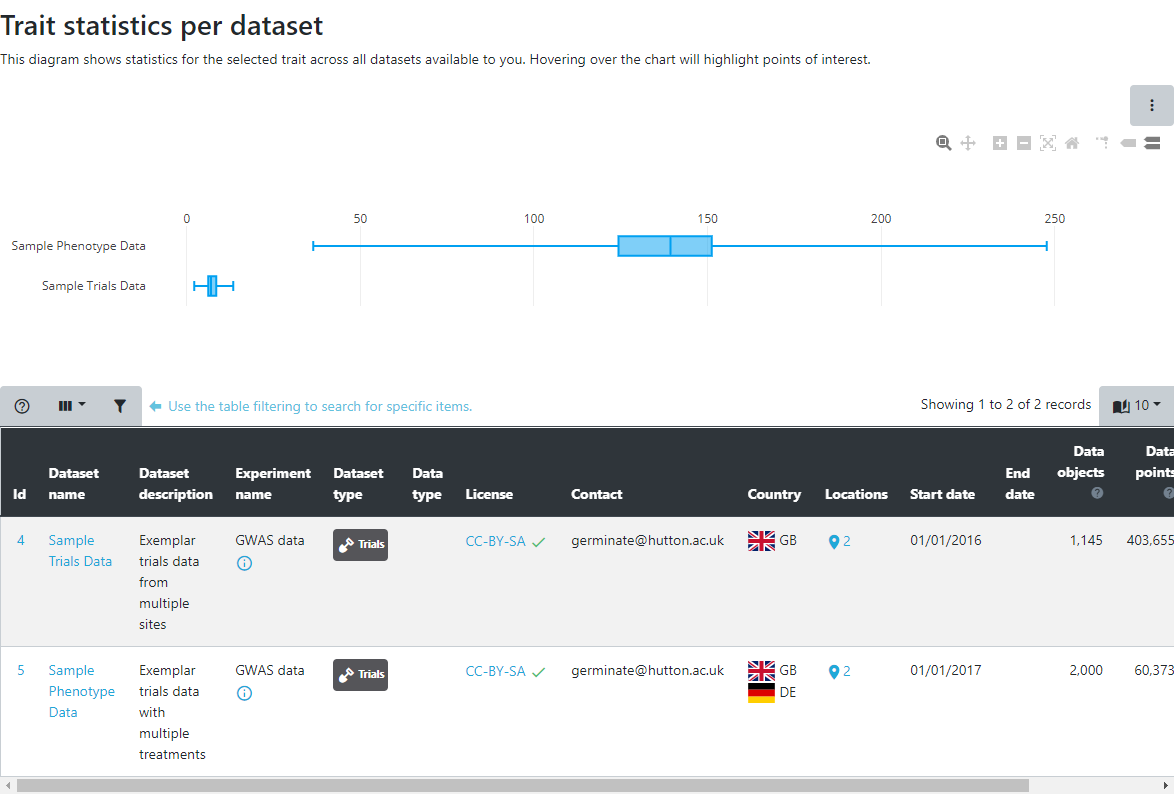Viewport: 1174px width, 794px height.
Task: Autoscale the chart axes
Action: (x=1047, y=143)
